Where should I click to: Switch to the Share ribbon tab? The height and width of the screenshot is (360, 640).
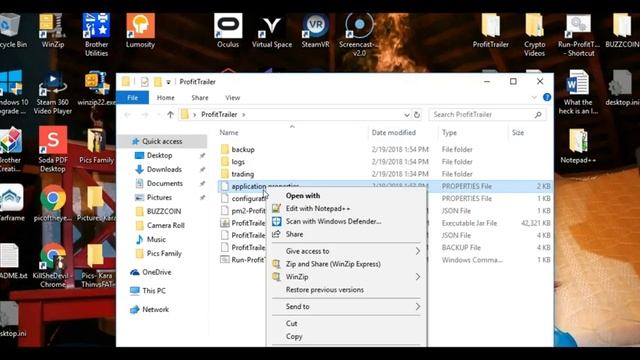point(200,98)
